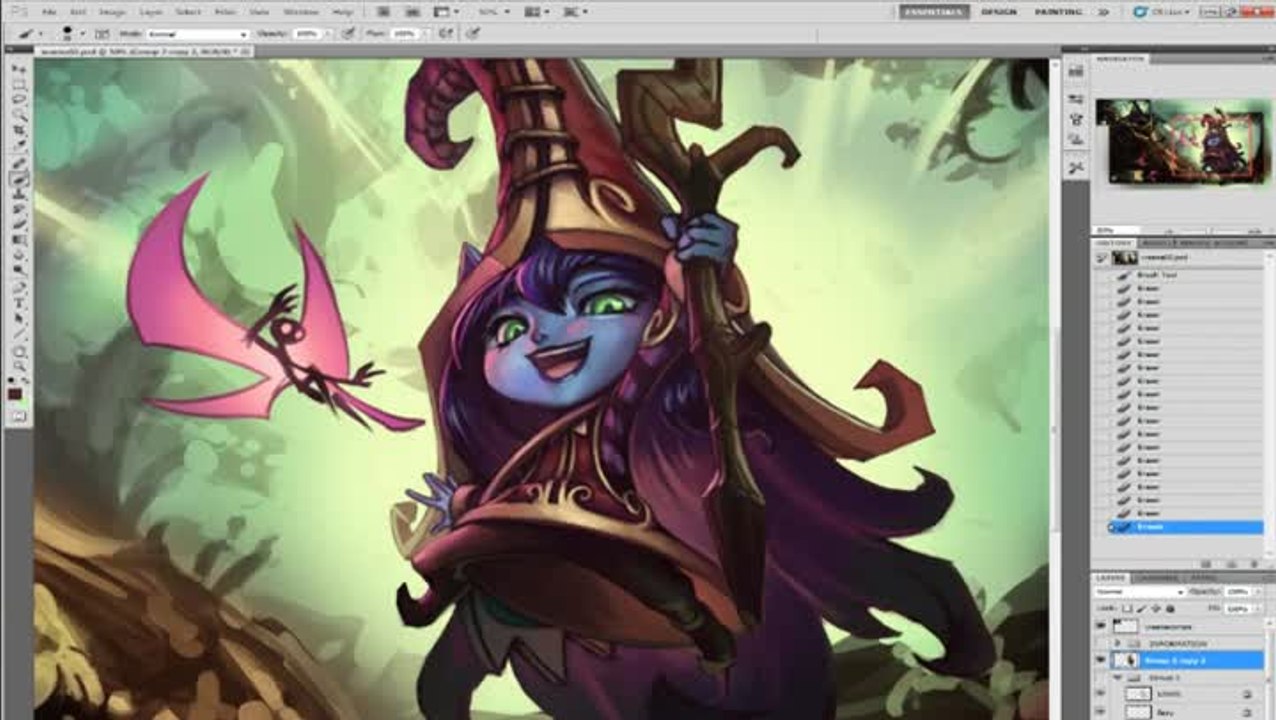Select the Rectangular Marquee tool
Viewport: 1276px width, 720px height.
[19, 84]
